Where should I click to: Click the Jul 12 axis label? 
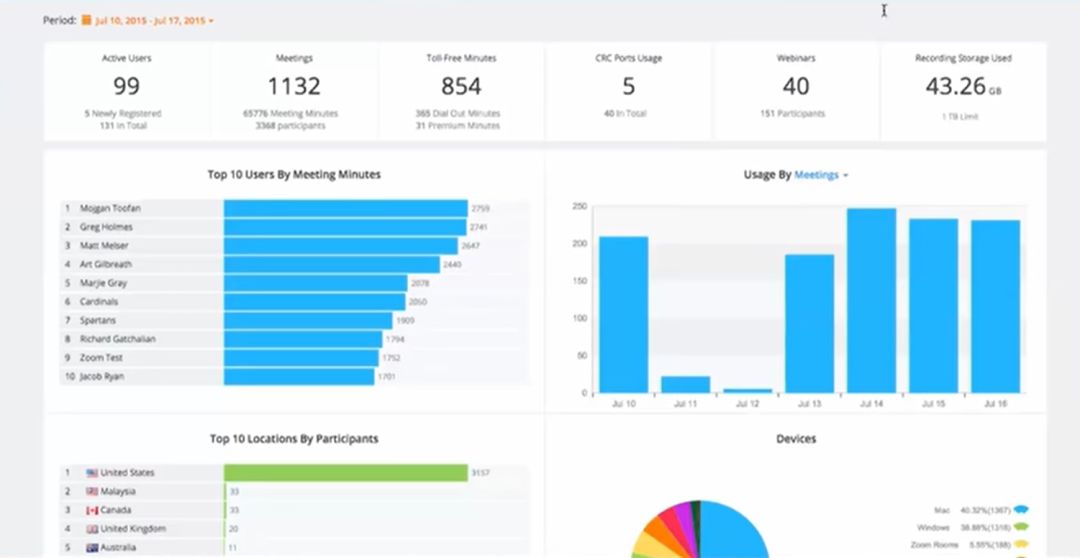click(747, 404)
